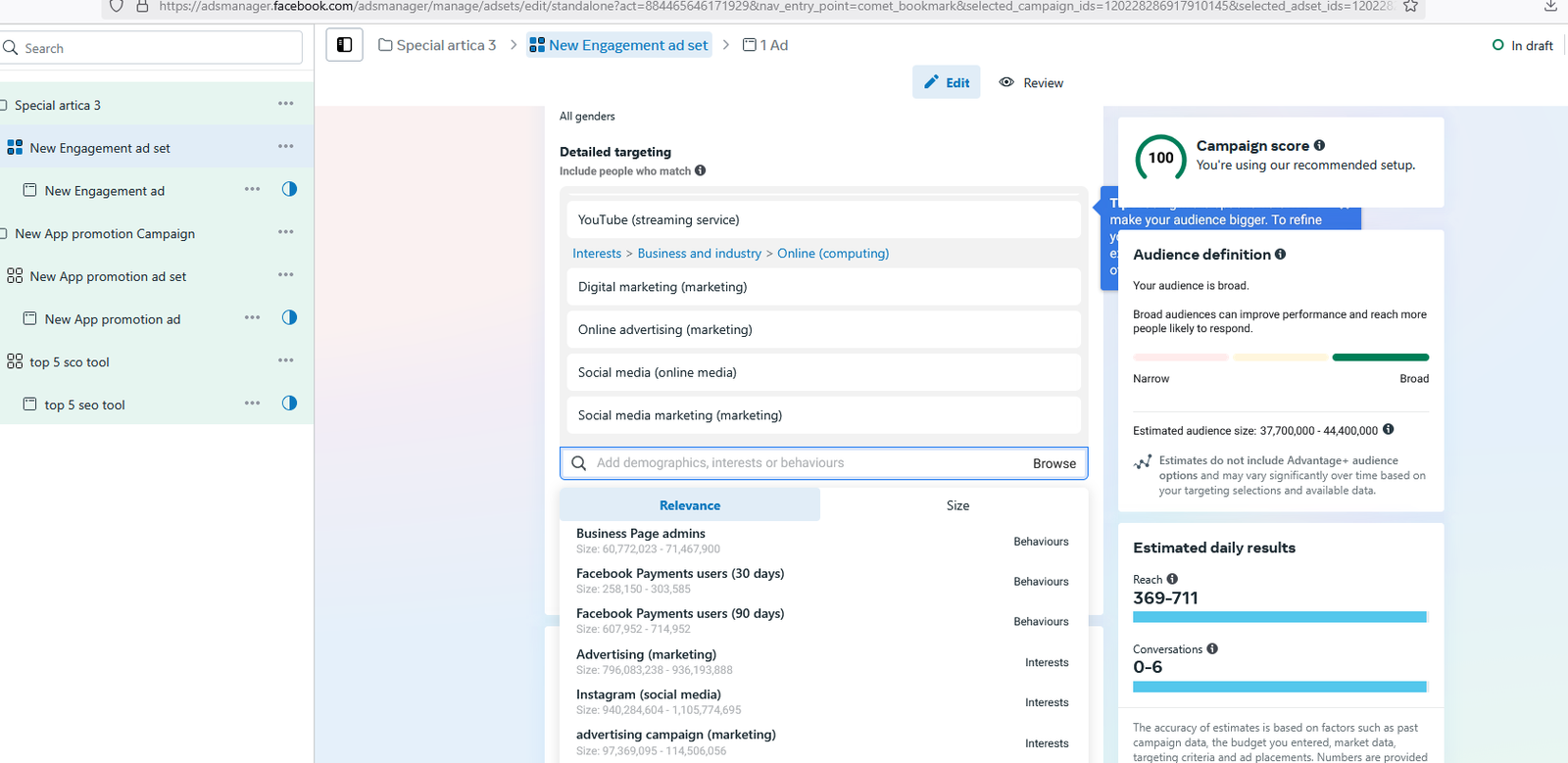Toggle status for top 5 seo tool ad
The image size is (1568, 763).
[289, 403]
